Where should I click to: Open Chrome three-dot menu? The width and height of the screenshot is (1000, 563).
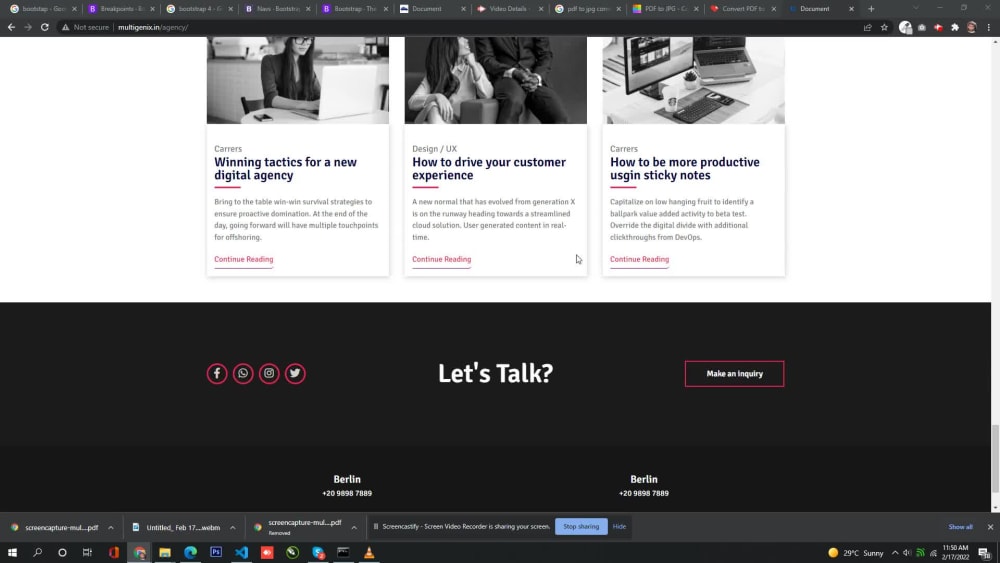(989, 27)
